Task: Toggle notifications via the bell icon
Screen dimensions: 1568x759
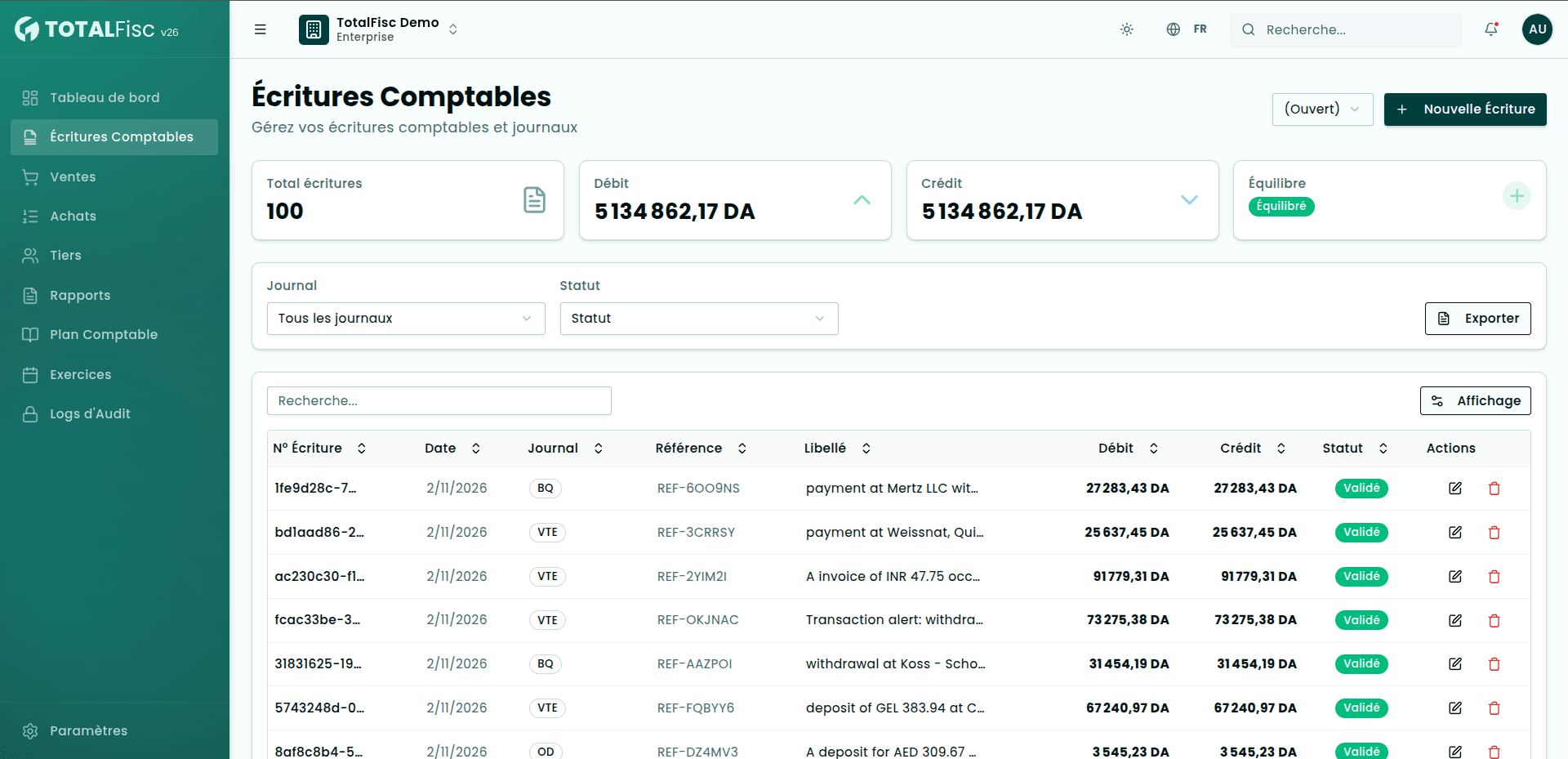Action: coord(1490,29)
